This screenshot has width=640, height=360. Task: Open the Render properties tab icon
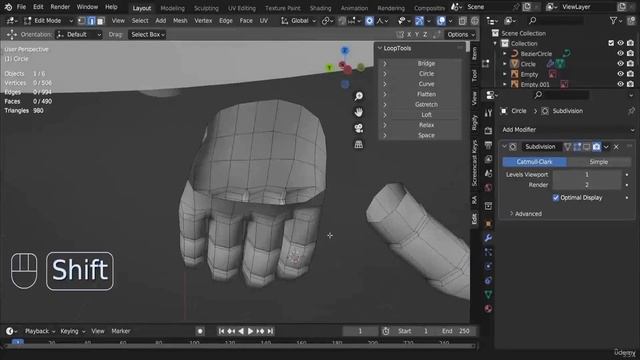(x=488, y=131)
